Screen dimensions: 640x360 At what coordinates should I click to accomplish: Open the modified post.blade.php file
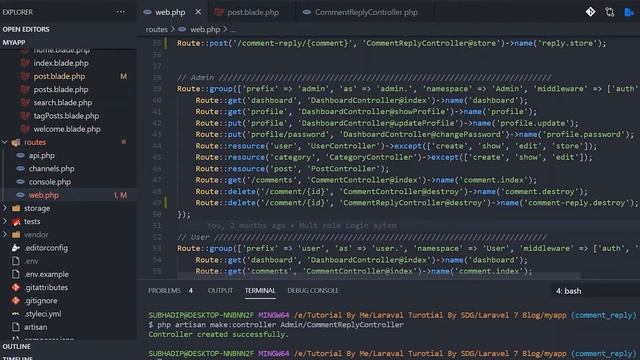59,76
